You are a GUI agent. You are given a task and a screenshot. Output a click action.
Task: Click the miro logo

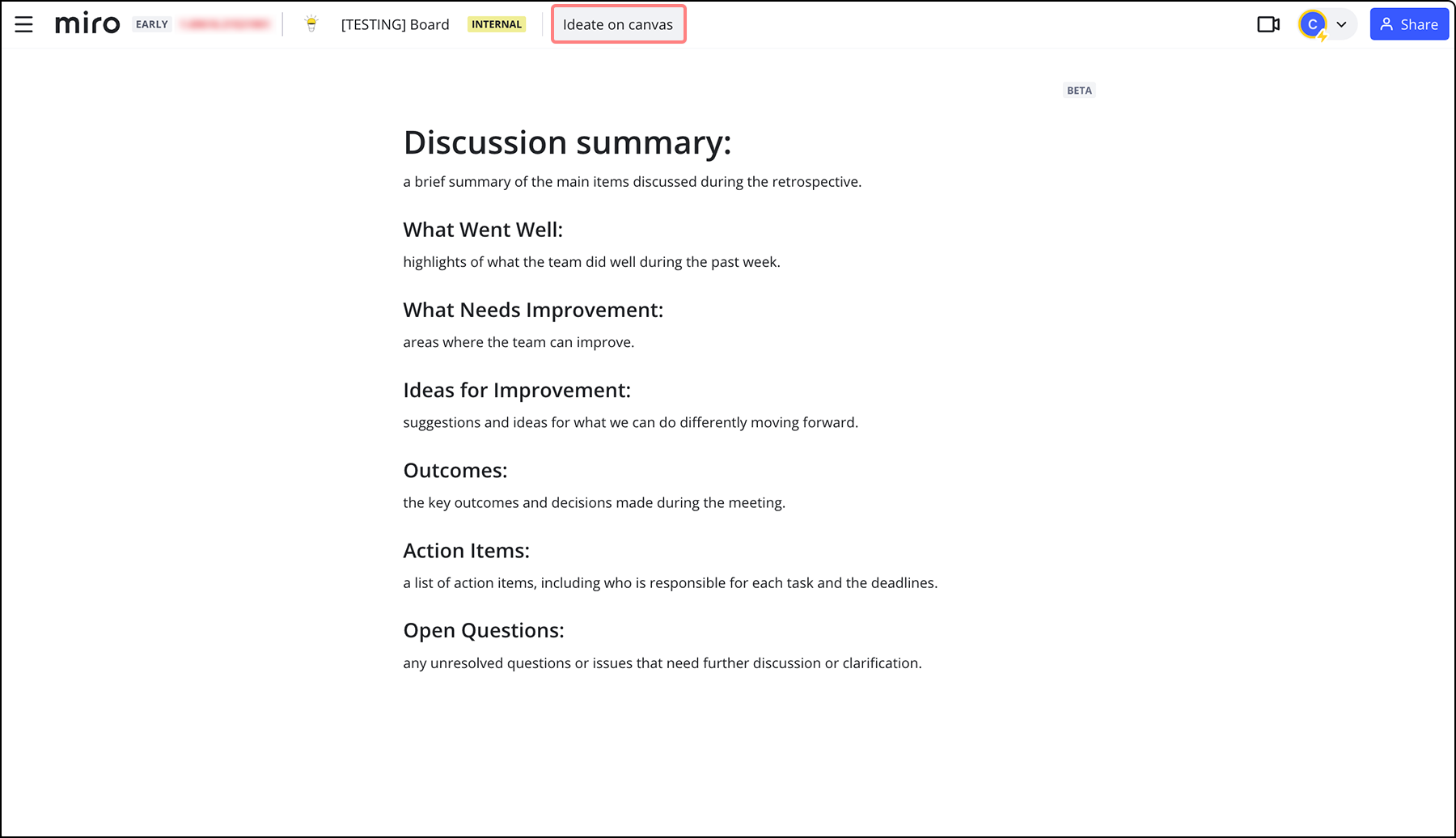87,24
